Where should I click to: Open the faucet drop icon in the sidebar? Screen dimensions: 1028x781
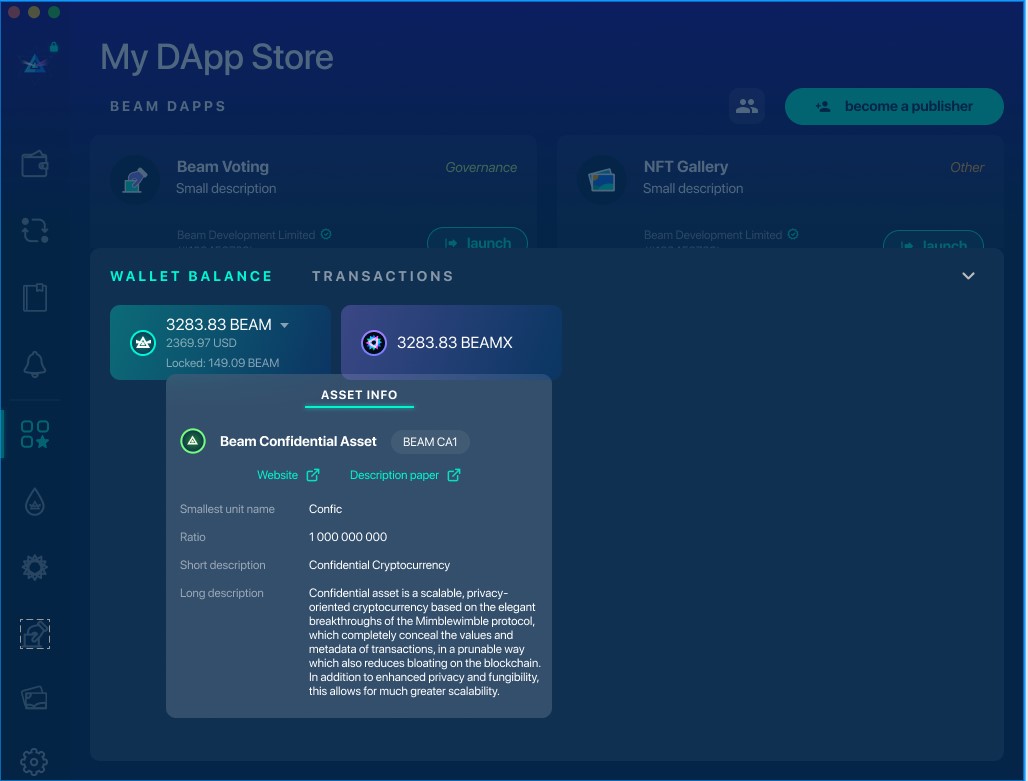(x=35, y=503)
